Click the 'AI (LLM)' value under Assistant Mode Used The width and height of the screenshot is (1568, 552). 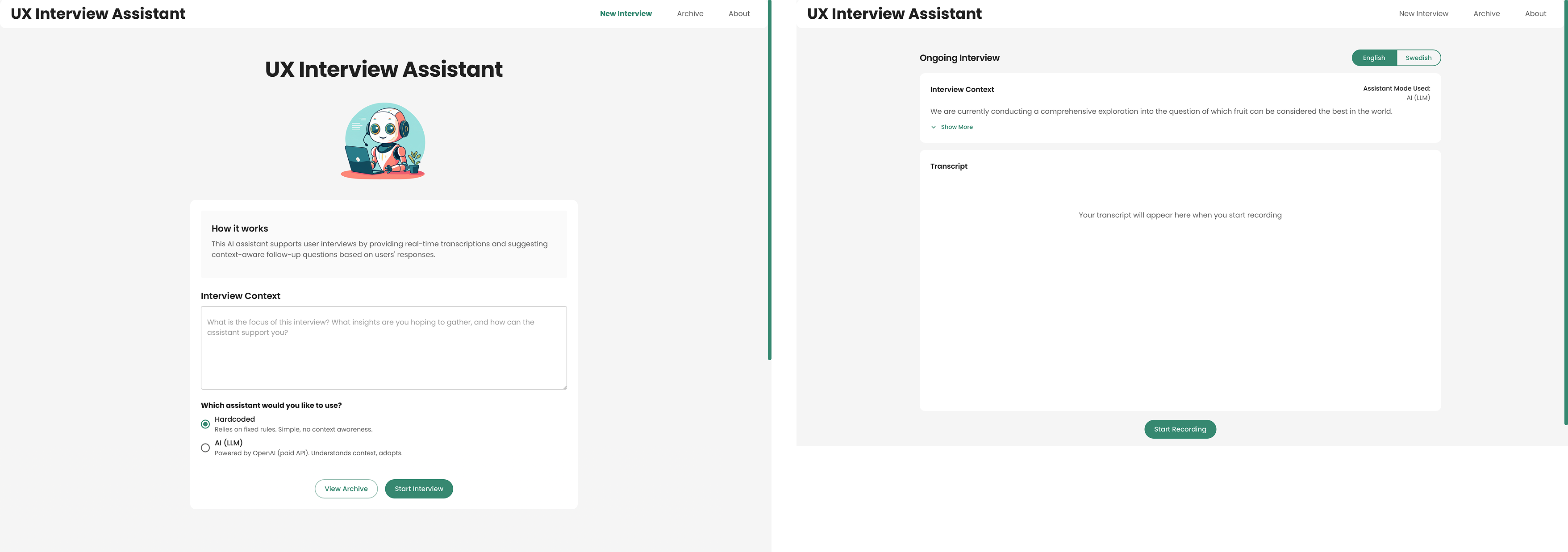coord(1418,98)
